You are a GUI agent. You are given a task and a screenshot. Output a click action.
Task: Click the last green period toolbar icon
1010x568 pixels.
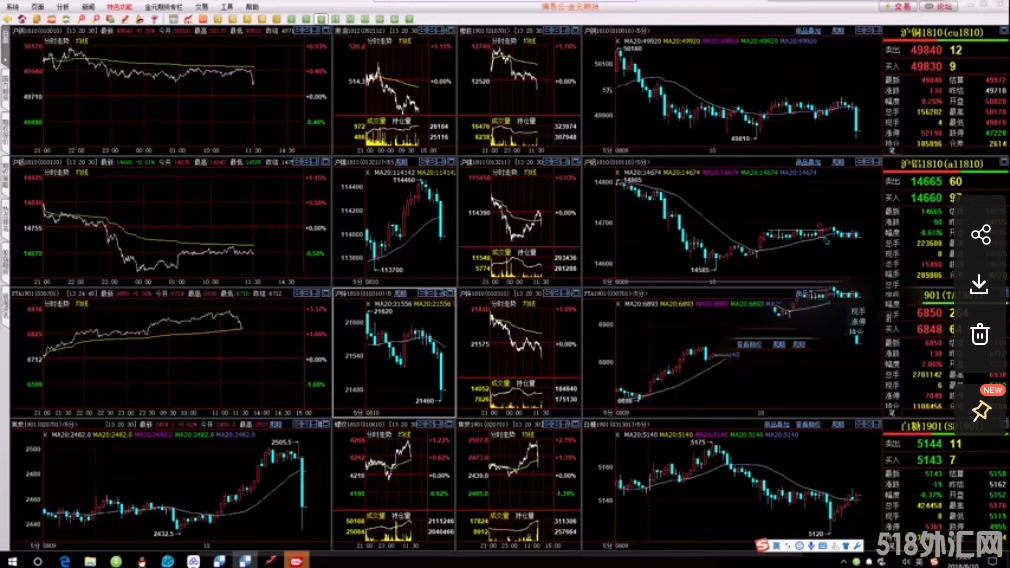(x=409, y=19)
